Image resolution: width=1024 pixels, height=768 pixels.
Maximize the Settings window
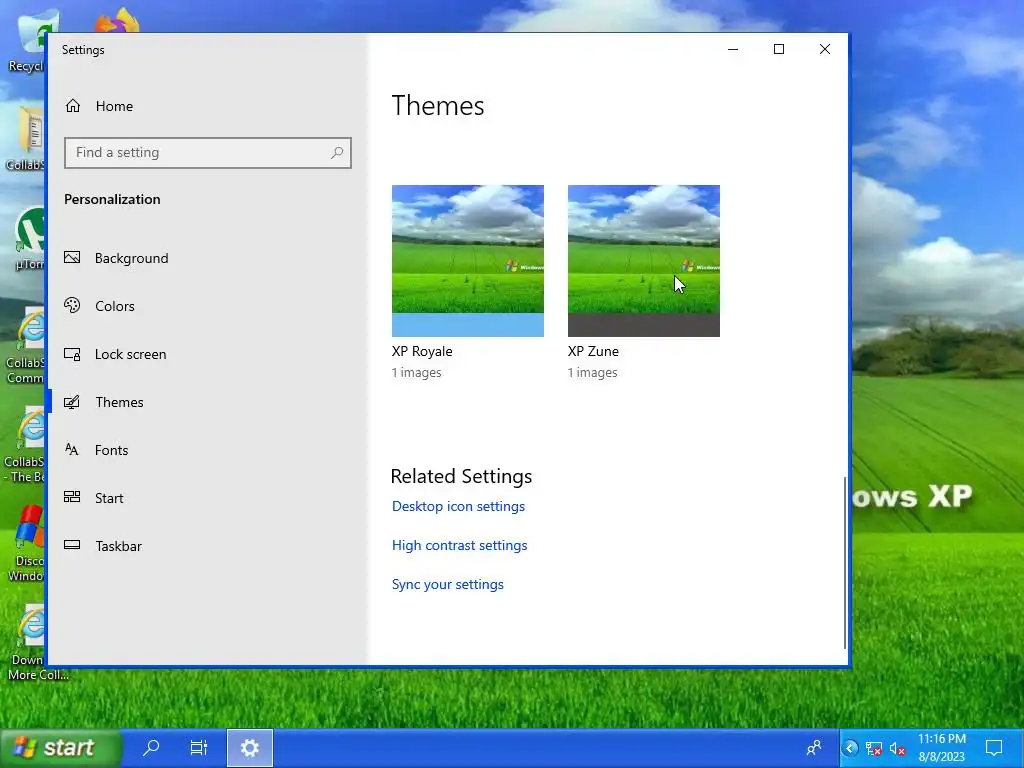point(778,50)
